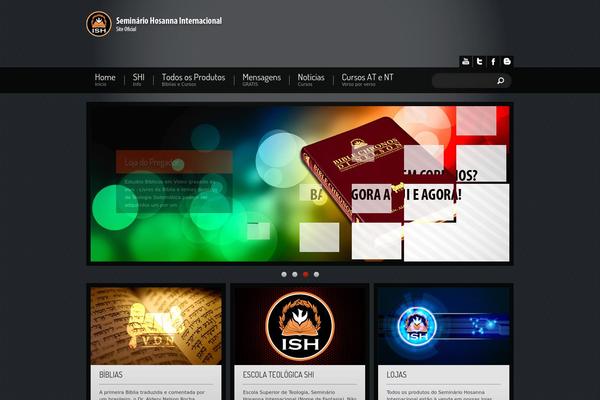Click the red Bible slide banner
Image resolution: width=600 pixels, height=400 pixels.
click(300, 184)
